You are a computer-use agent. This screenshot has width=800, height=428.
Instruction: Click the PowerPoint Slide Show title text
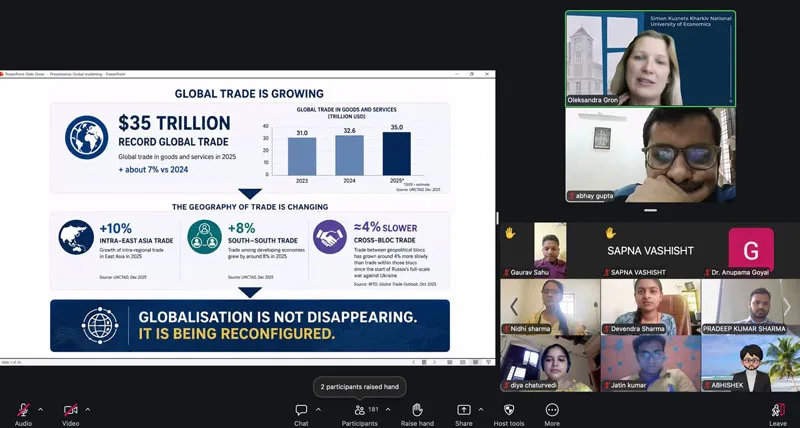pyautogui.click(x=65, y=74)
